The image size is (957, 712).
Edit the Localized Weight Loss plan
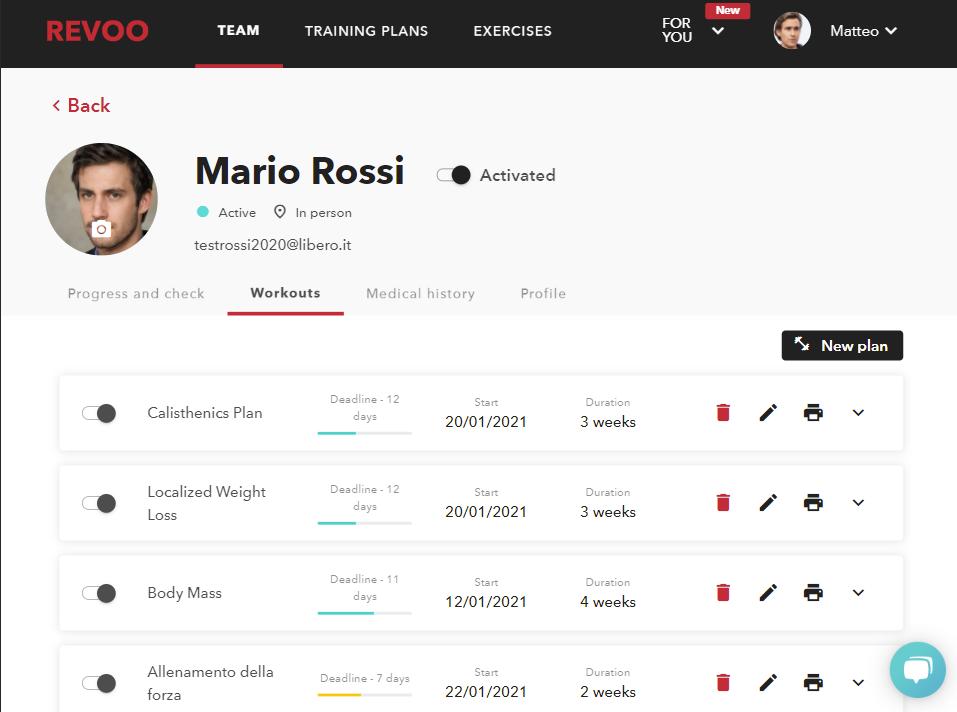point(768,503)
